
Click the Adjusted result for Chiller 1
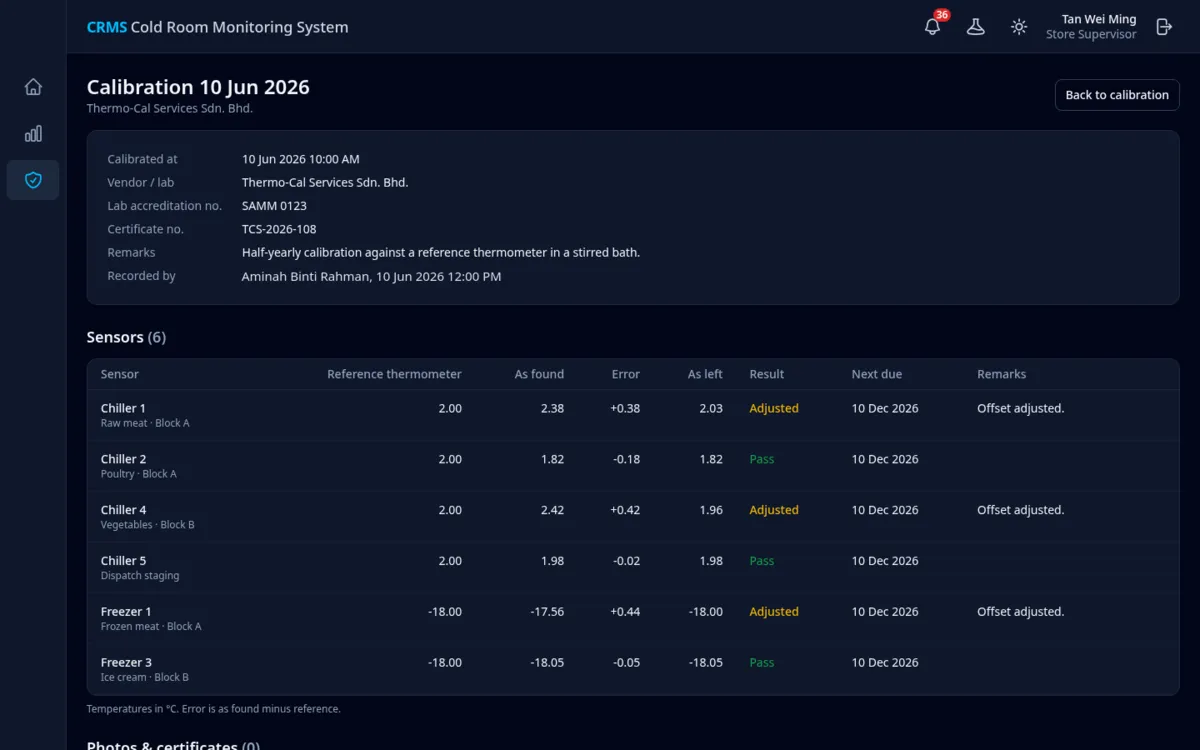pyautogui.click(x=774, y=408)
